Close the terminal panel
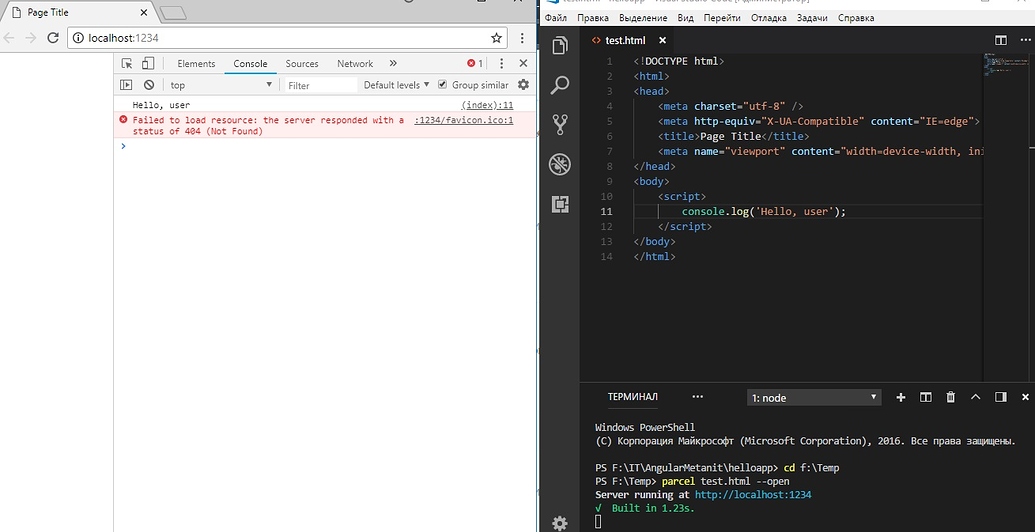This screenshot has width=1035, height=532. [x=1025, y=397]
